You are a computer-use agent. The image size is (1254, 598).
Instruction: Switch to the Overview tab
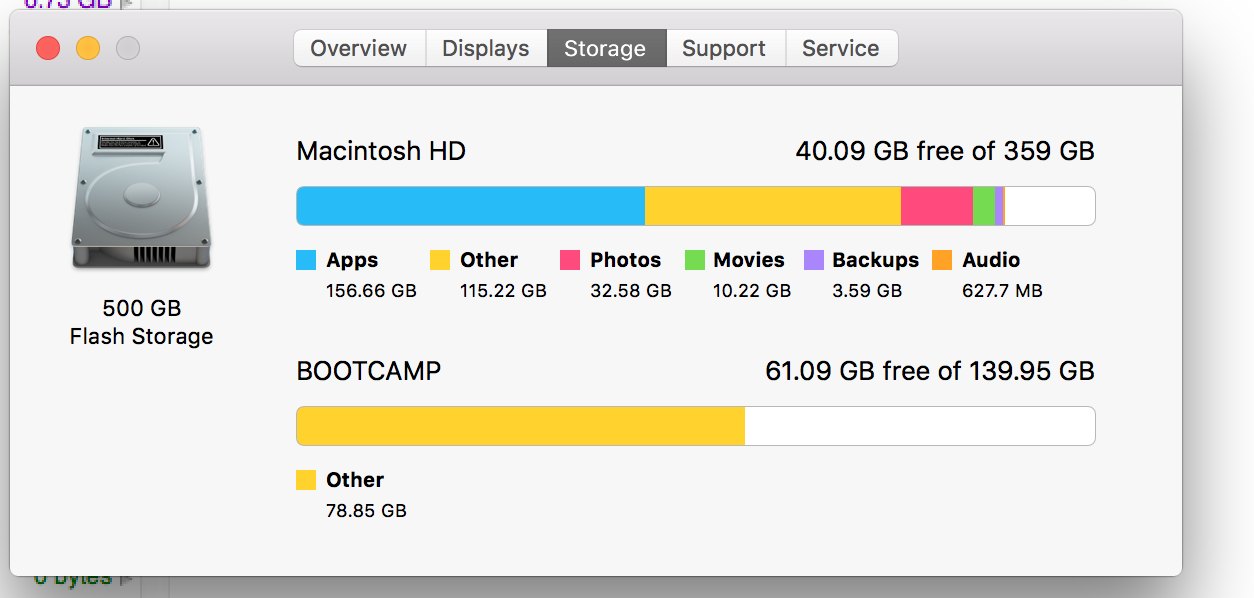coord(358,48)
